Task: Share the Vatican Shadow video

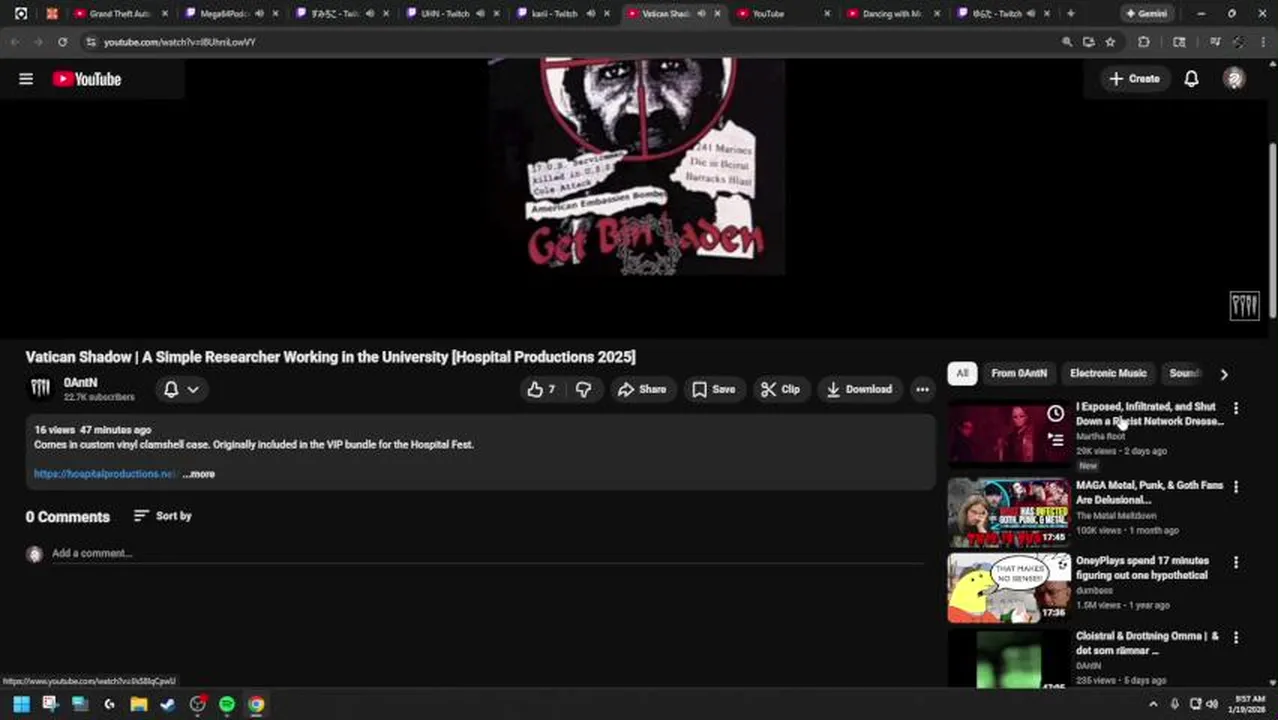Action: pyautogui.click(x=642, y=389)
